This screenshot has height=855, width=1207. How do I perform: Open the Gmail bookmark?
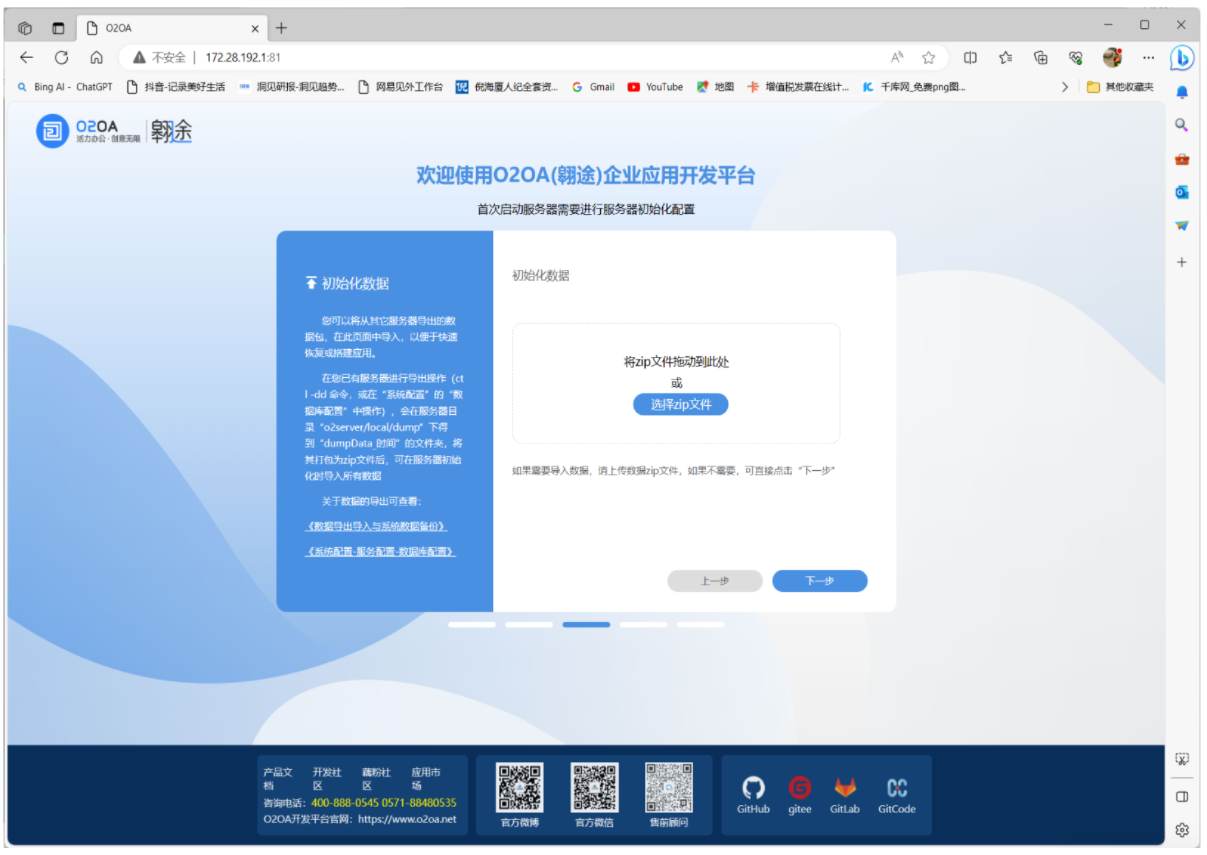pyautogui.click(x=593, y=87)
